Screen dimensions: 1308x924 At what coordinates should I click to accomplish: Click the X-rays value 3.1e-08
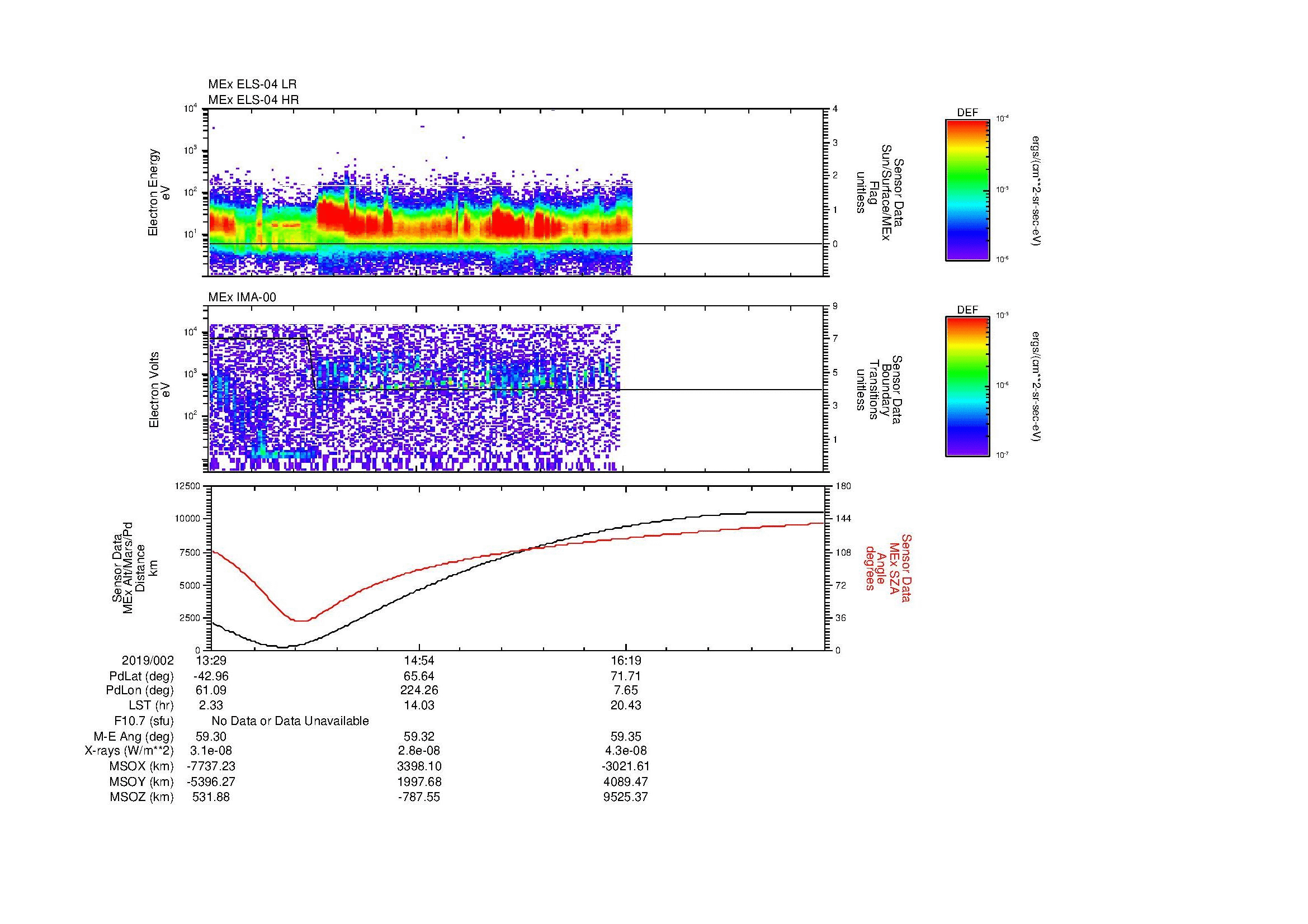point(211,751)
